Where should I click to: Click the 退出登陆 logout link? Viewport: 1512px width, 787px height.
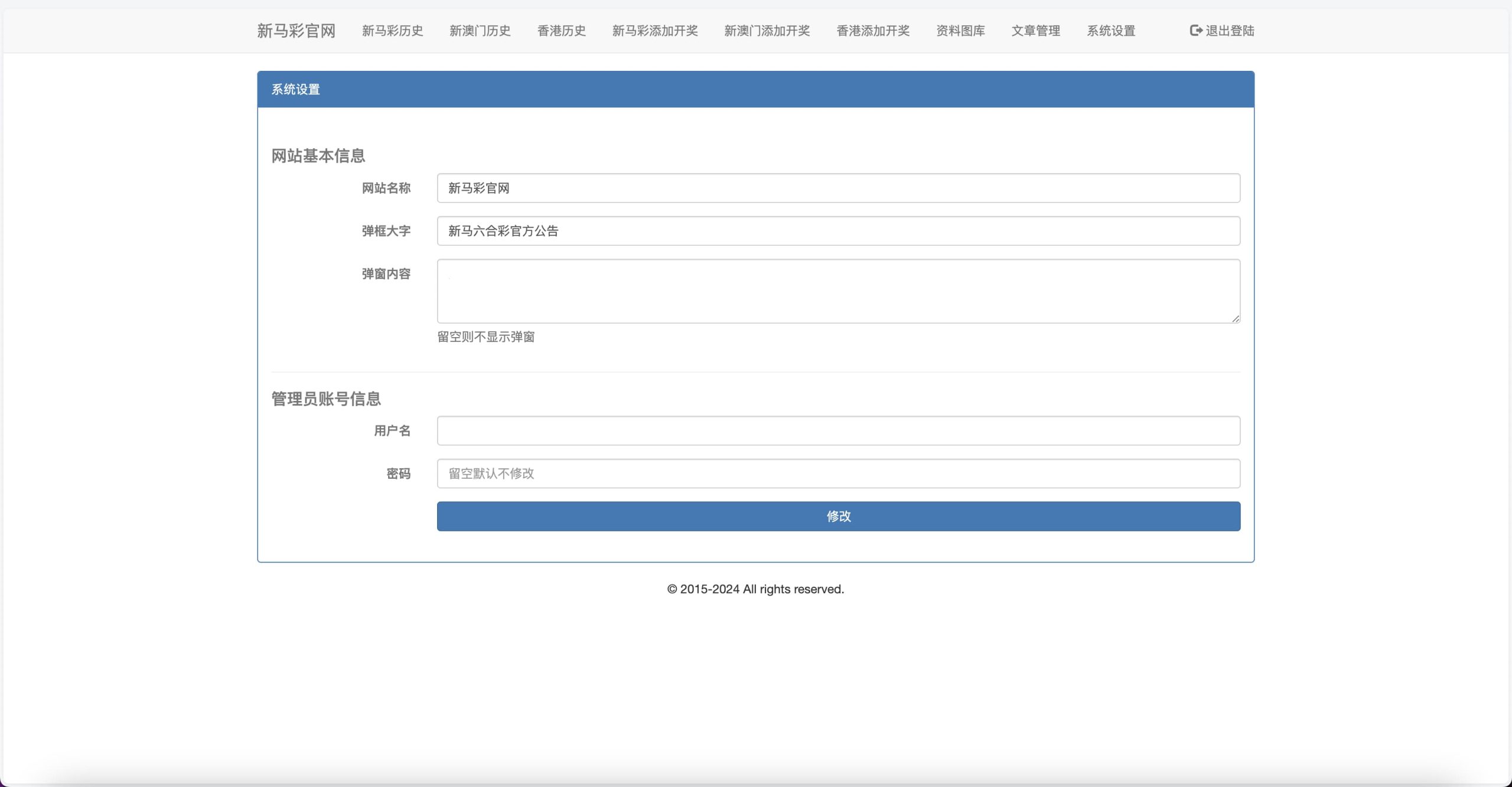coord(1230,31)
